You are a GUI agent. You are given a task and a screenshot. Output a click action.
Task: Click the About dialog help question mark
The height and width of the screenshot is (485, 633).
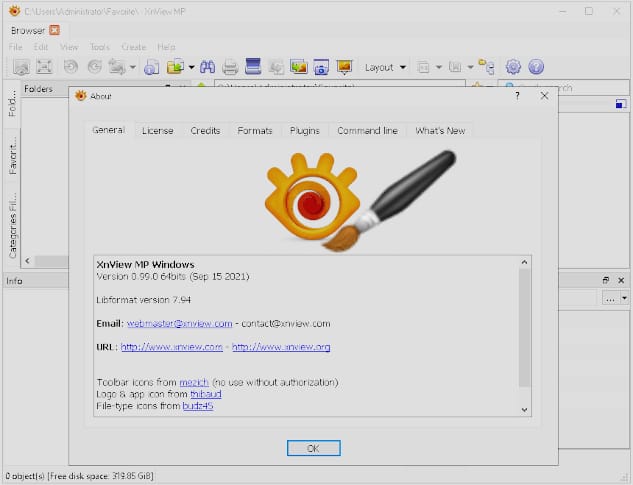coord(517,96)
